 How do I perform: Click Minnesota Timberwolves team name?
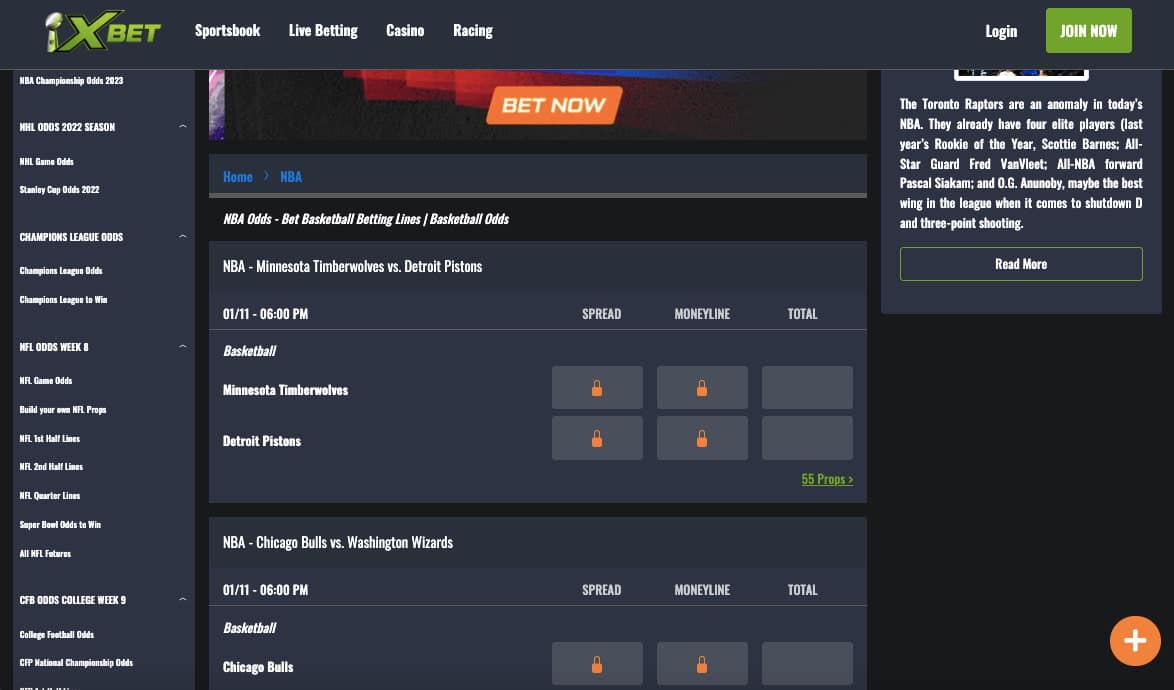pos(285,390)
